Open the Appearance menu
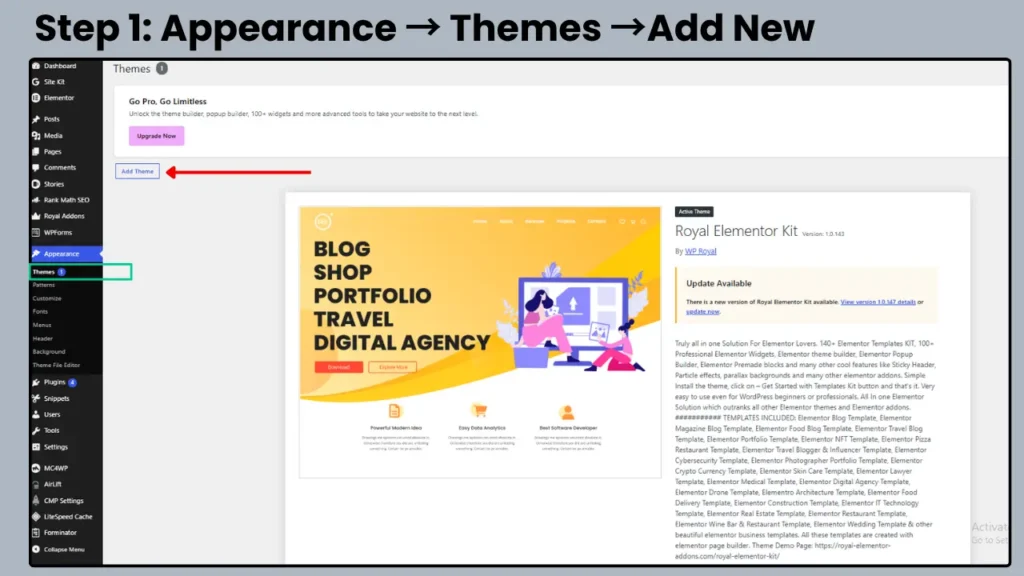Screen dimensions: 1024x576 [66, 253]
